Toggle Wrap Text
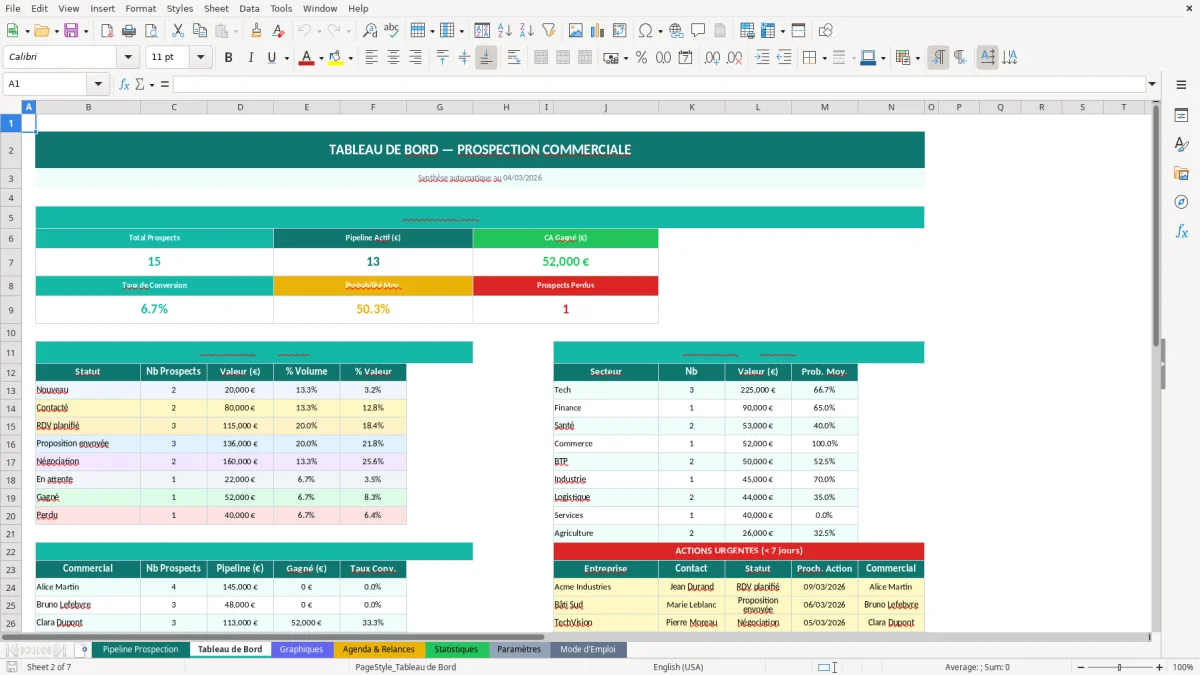1200x675 pixels. [514, 58]
